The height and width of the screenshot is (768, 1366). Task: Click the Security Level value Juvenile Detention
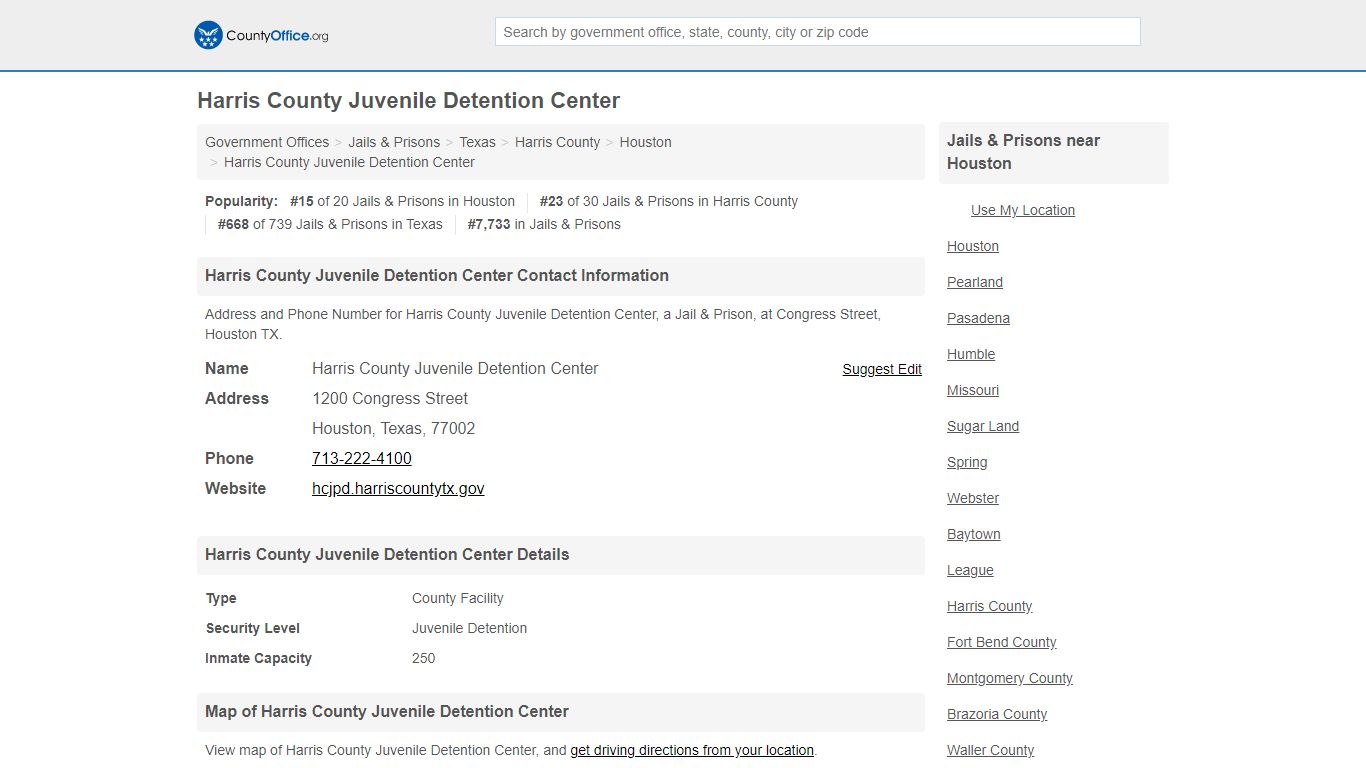coord(469,628)
